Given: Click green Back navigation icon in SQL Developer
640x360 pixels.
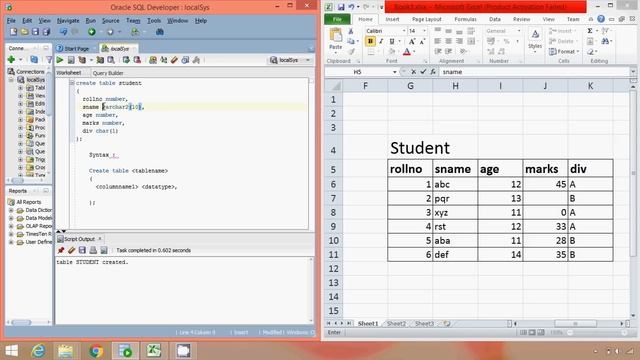Looking at the screenshot, I should pyautogui.click(x=92, y=32).
